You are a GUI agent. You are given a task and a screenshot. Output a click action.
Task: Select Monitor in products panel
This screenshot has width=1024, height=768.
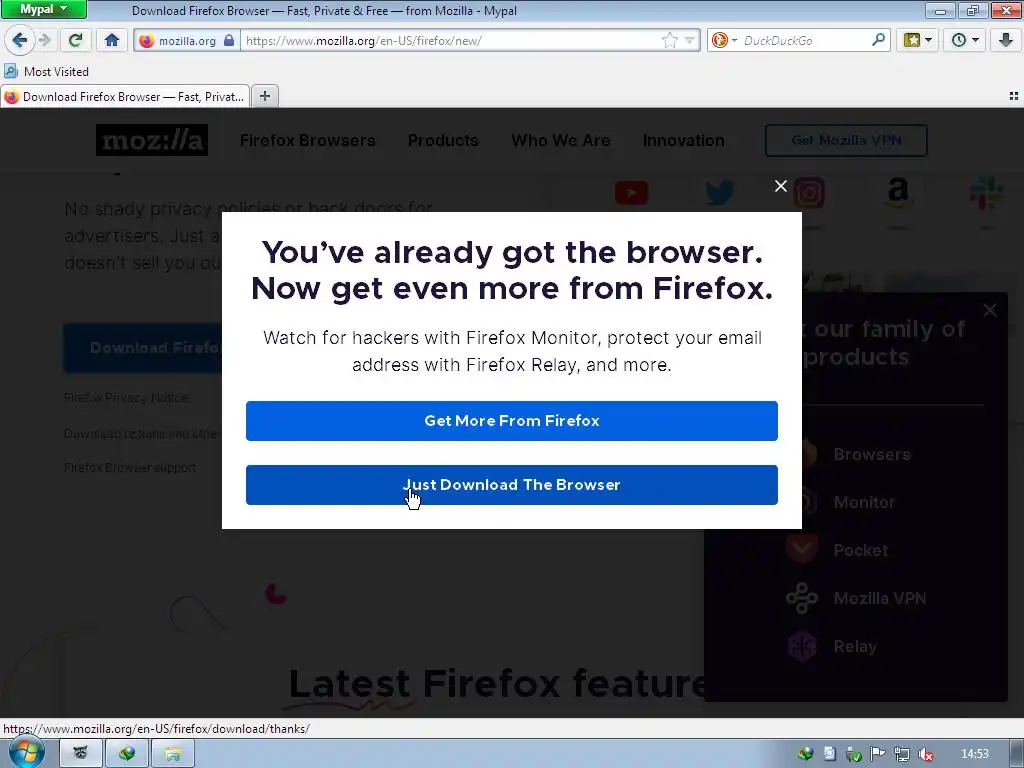864,502
